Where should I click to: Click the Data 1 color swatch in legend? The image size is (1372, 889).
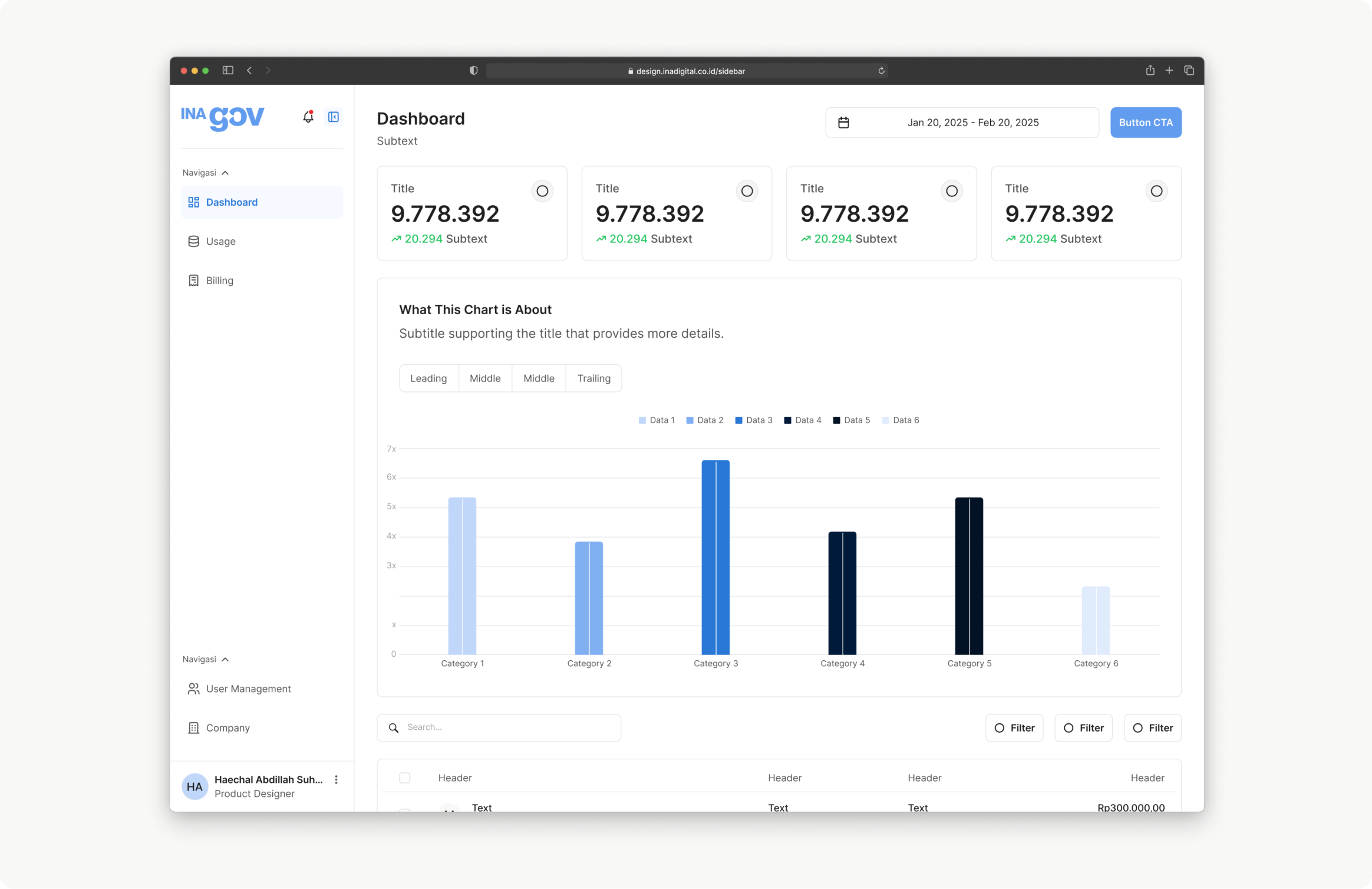(642, 420)
